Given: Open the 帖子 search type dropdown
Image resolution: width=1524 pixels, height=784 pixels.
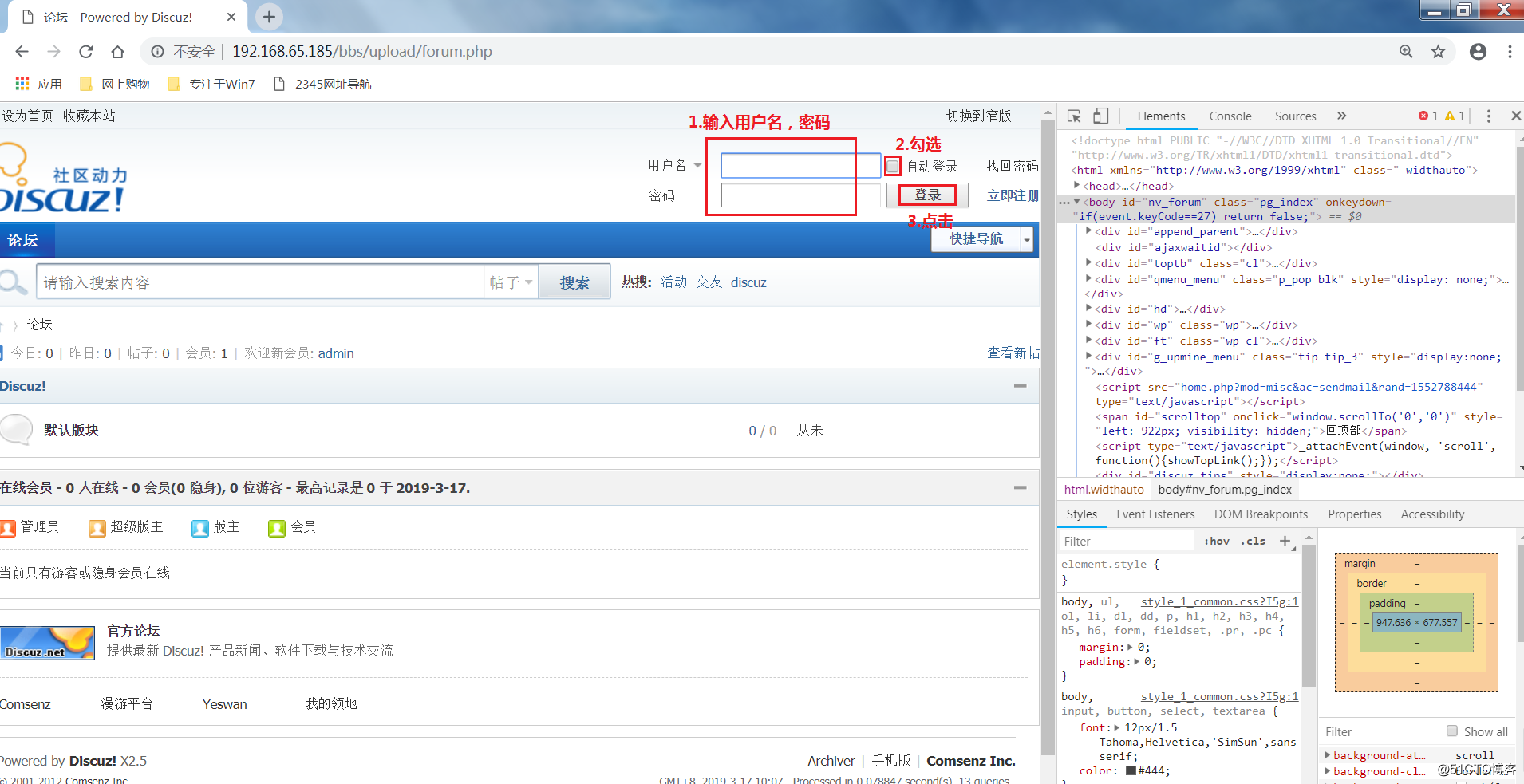Looking at the screenshot, I should click(511, 282).
